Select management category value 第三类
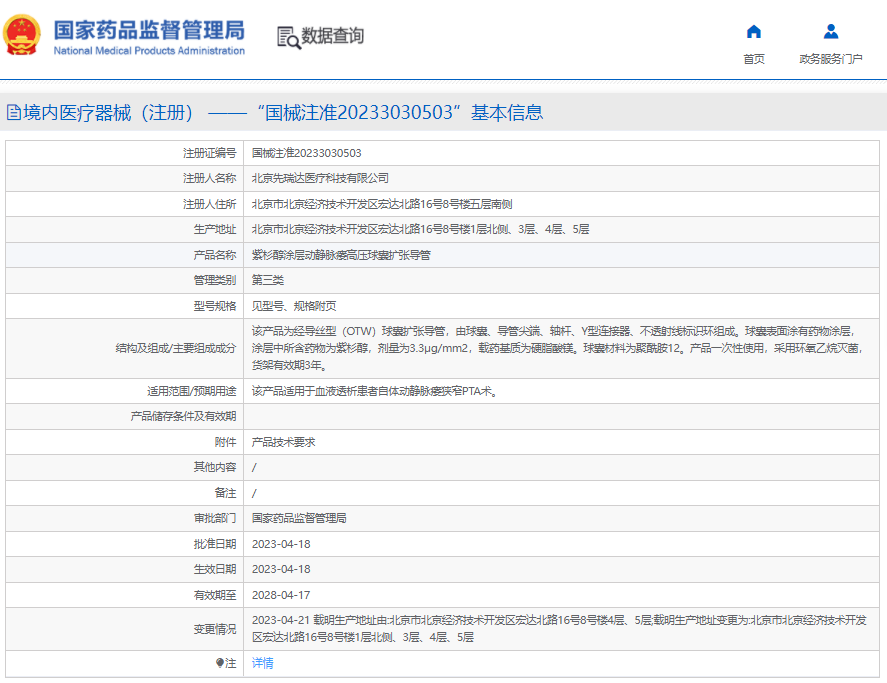Image resolution: width=887 pixels, height=683 pixels. [x=268, y=280]
